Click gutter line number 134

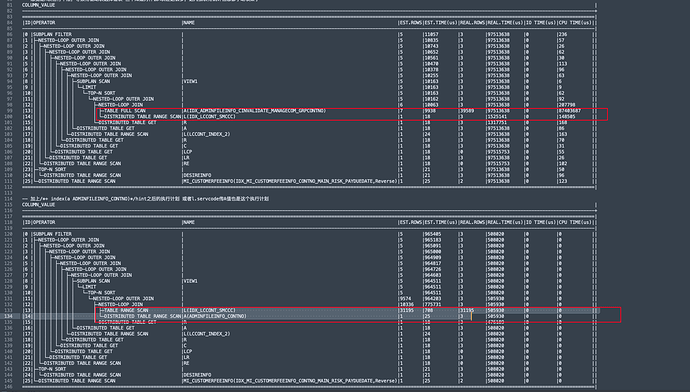(9, 316)
